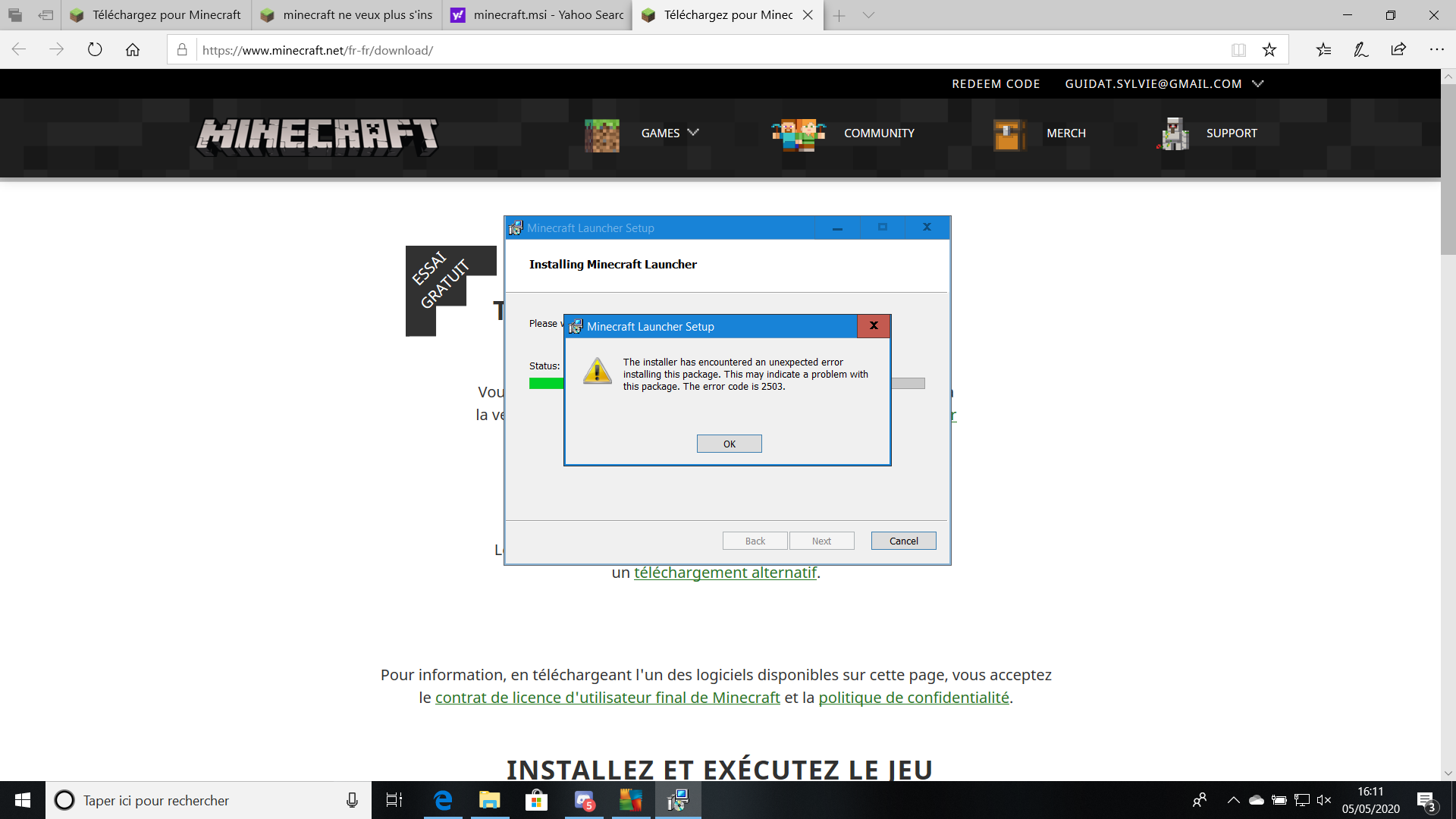This screenshot has height=819, width=1456.
Task: Click the warning triangle icon in dialog
Action: [598, 371]
